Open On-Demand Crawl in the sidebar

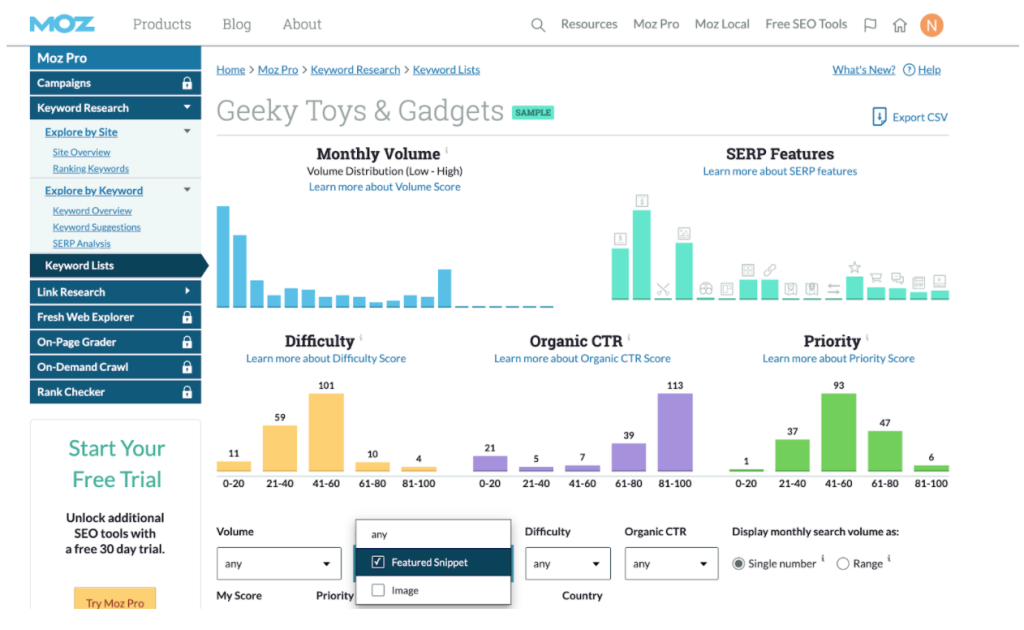116,367
